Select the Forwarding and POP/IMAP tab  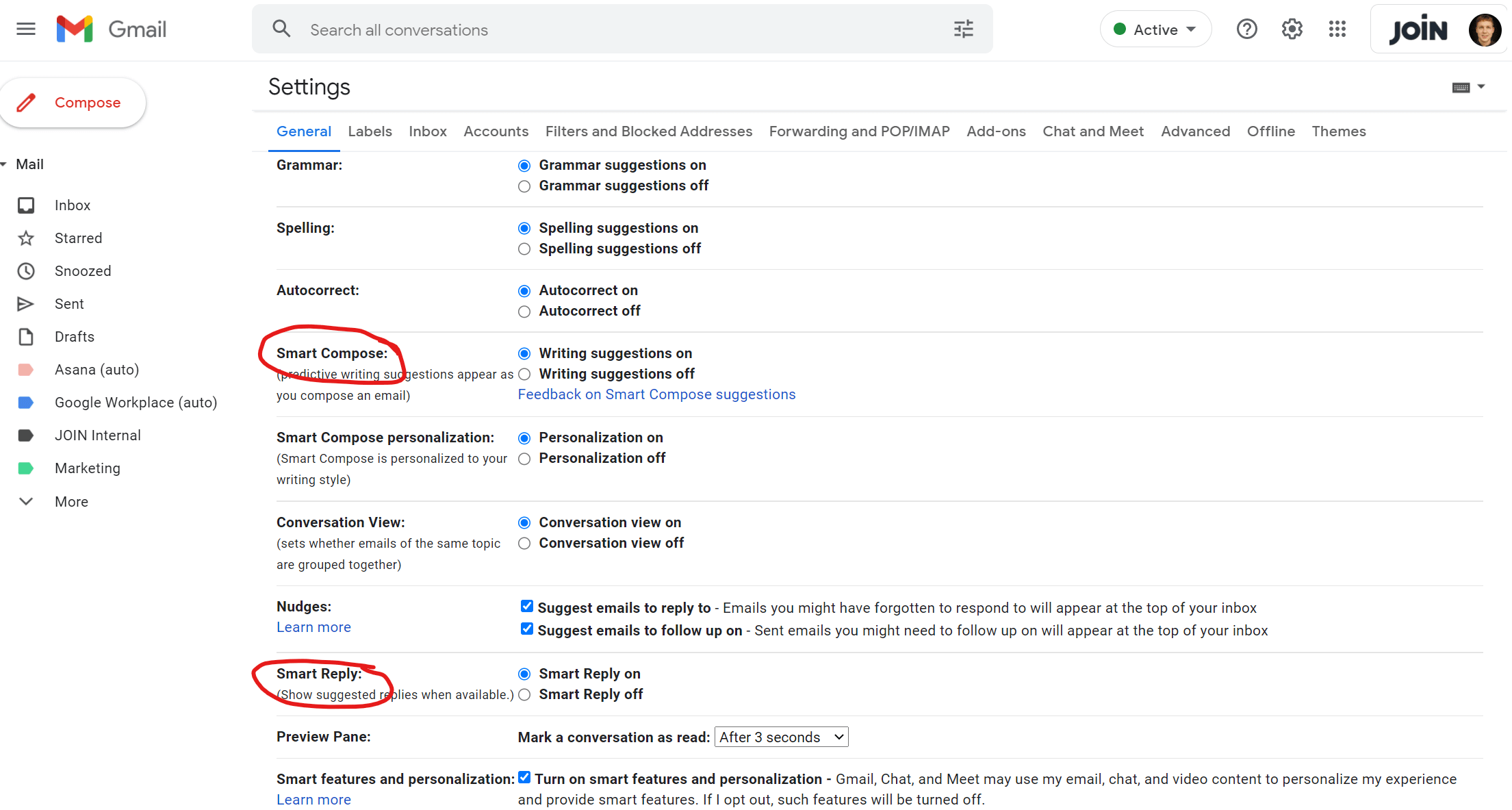point(860,131)
